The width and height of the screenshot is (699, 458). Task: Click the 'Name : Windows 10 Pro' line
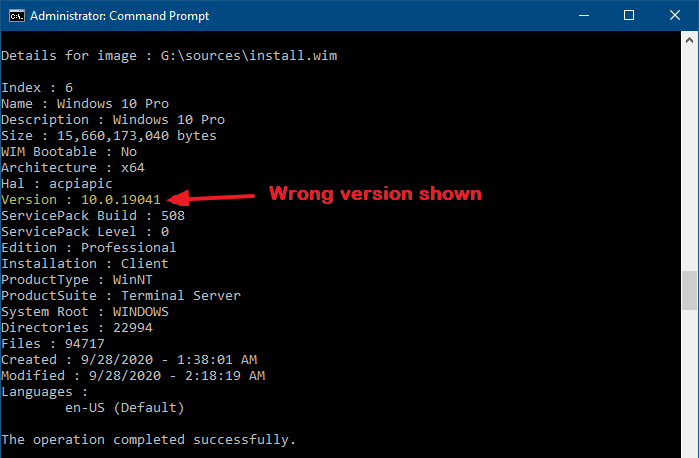pos(85,103)
